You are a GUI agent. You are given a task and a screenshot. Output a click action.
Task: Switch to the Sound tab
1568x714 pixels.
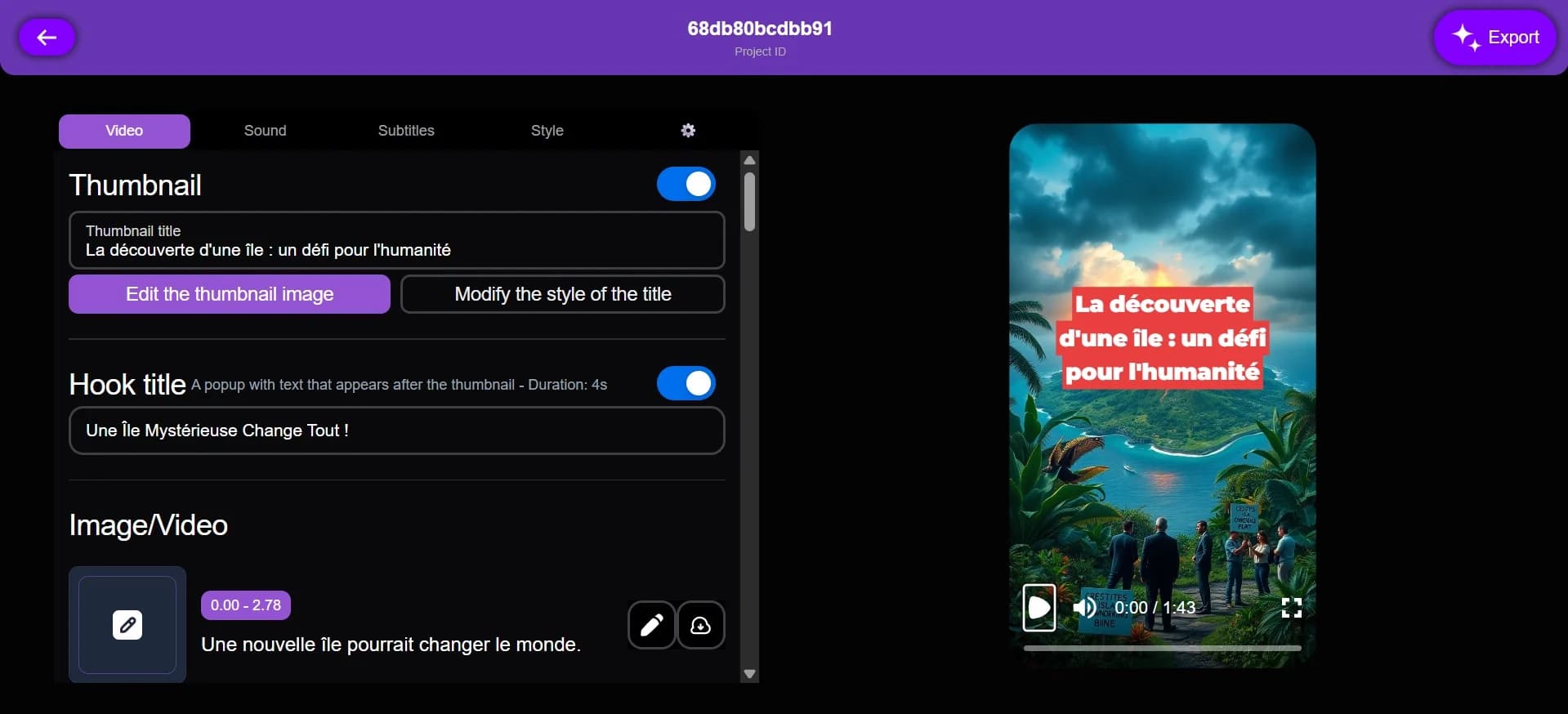pos(265,131)
